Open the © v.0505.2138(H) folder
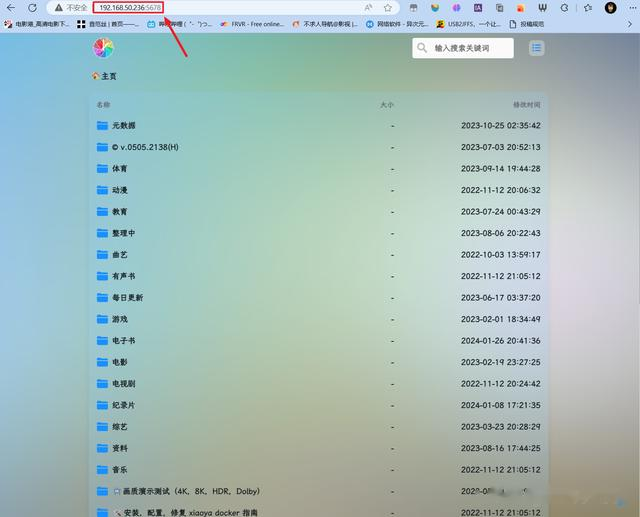Viewport: 640px width, 517px height. pos(318,147)
